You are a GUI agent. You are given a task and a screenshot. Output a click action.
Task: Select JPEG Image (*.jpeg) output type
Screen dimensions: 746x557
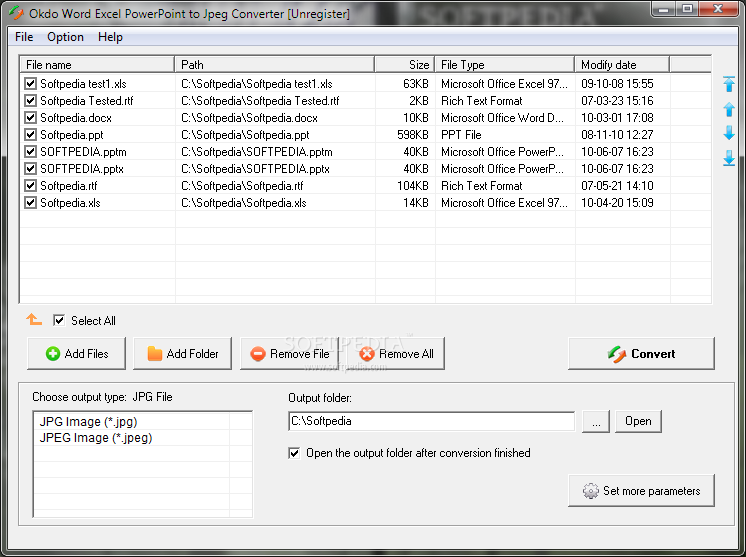[x=96, y=438]
